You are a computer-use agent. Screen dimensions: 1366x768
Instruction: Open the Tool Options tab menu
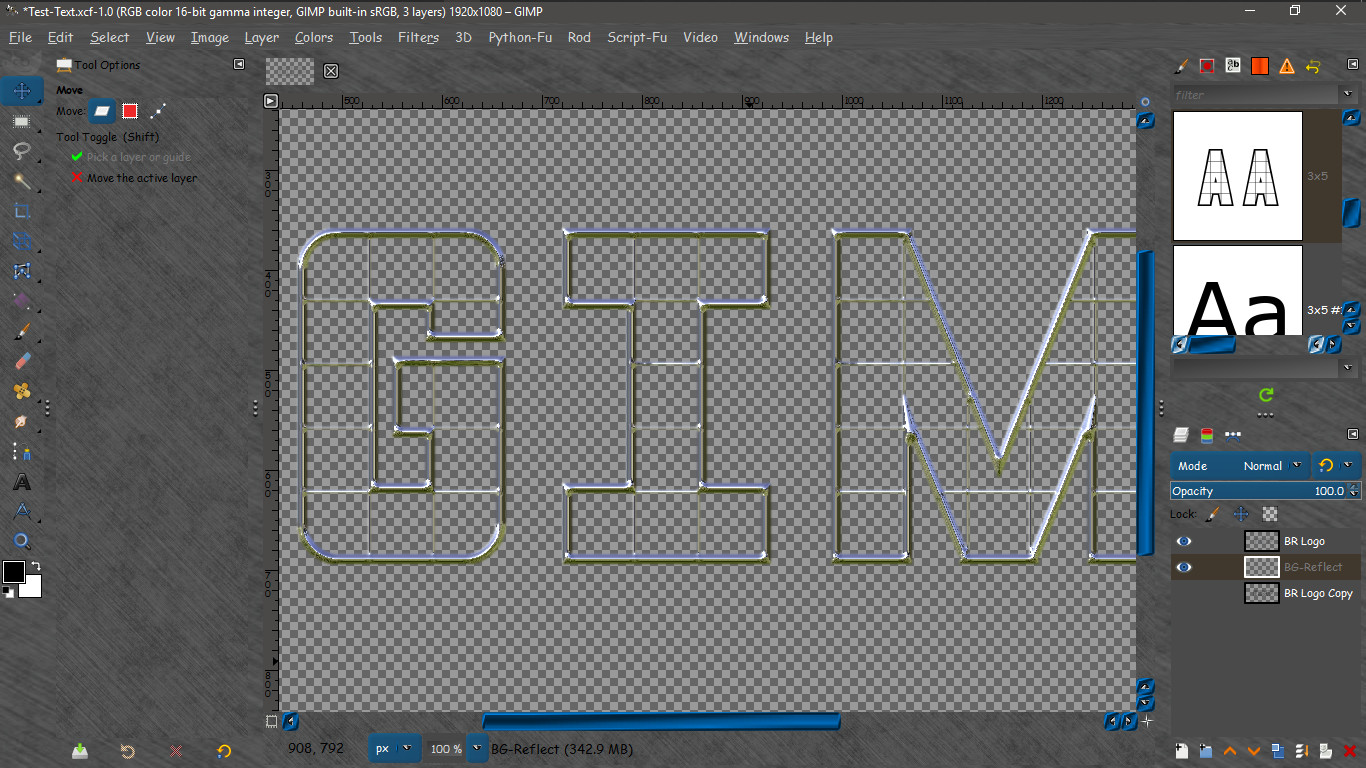pos(239,64)
